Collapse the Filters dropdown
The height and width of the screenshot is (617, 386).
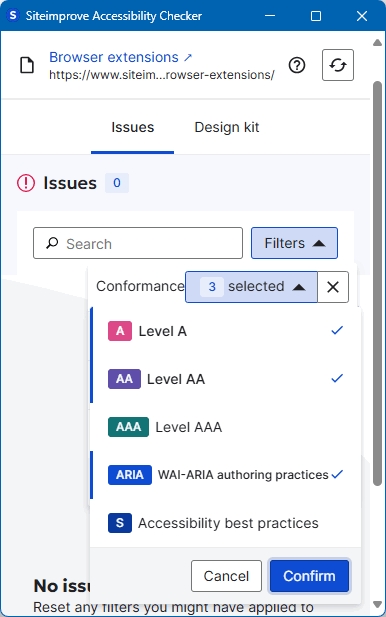(x=294, y=243)
